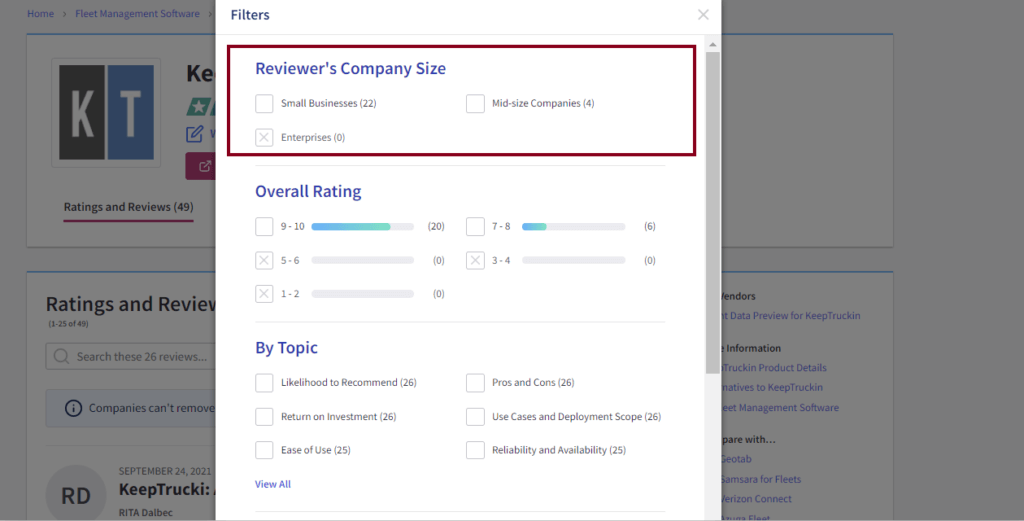
Task: Check the Pros and Cons (26) topic
Action: click(475, 383)
